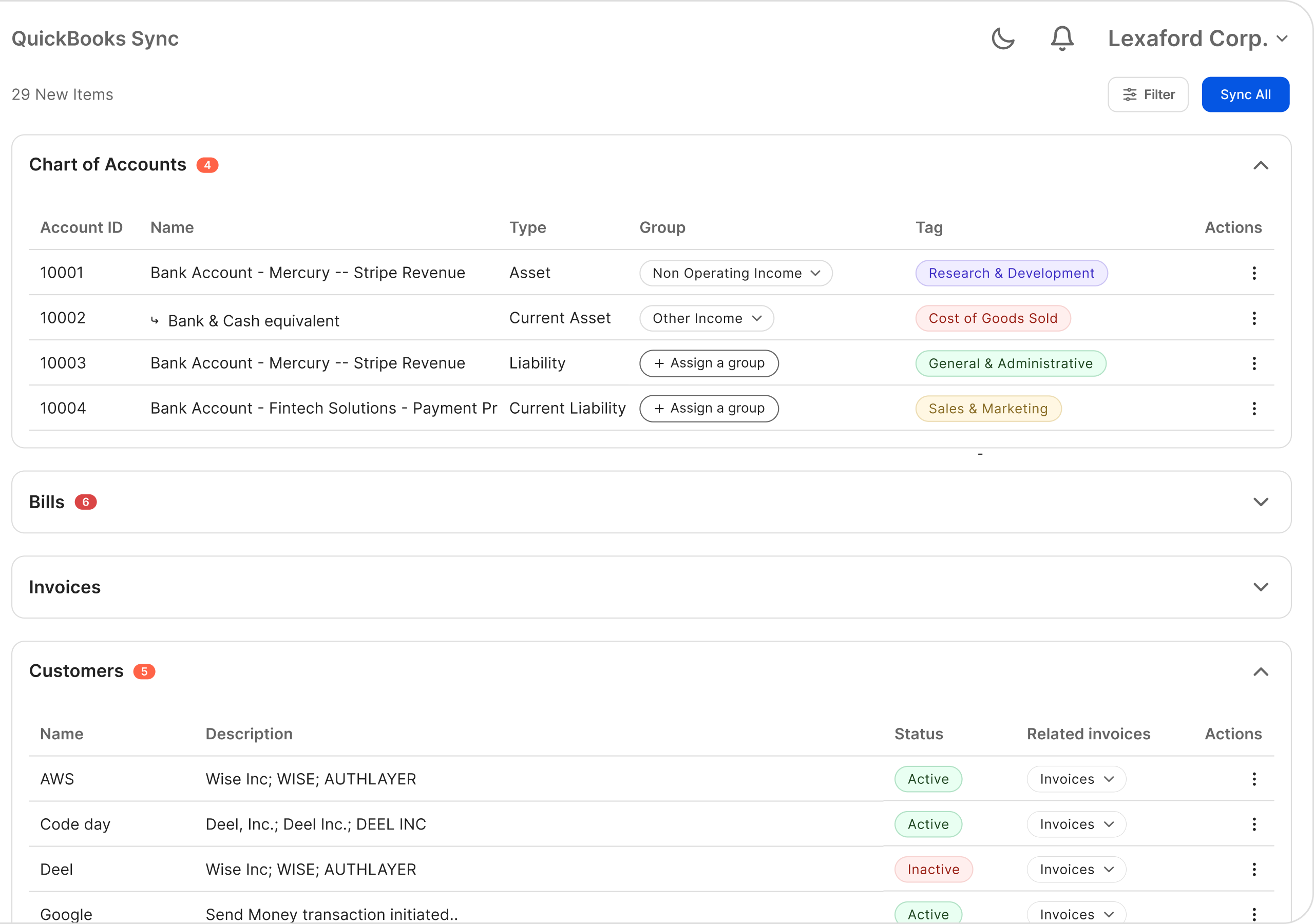The width and height of the screenshot is (1314, 924).
Task: Click three-dot menu for account 10004
Action: pos(1253,409)
